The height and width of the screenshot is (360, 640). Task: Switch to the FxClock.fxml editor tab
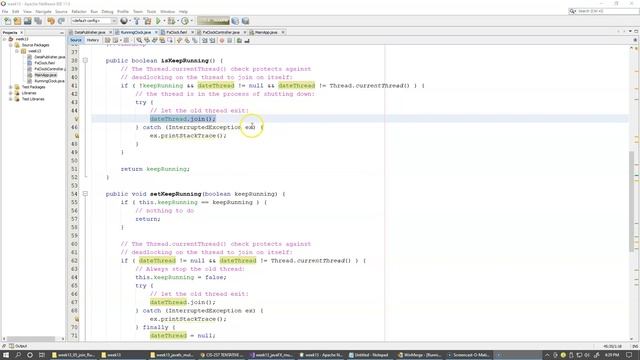point(176,32)
